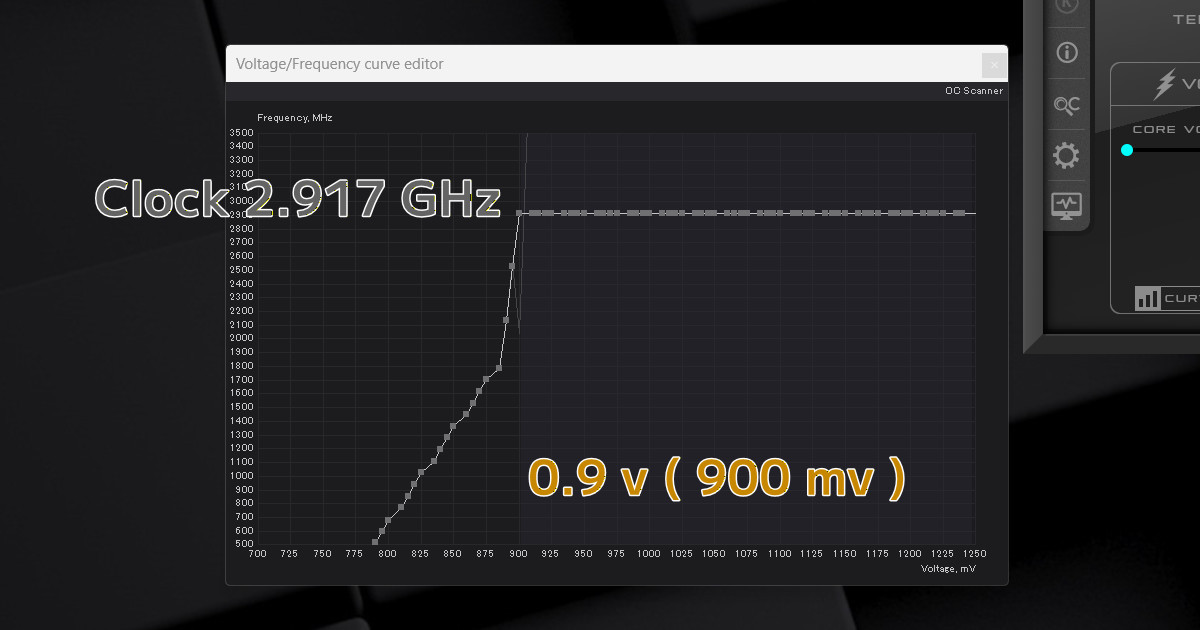Click the Curve button label beside chart icon

click(1182, 298)
